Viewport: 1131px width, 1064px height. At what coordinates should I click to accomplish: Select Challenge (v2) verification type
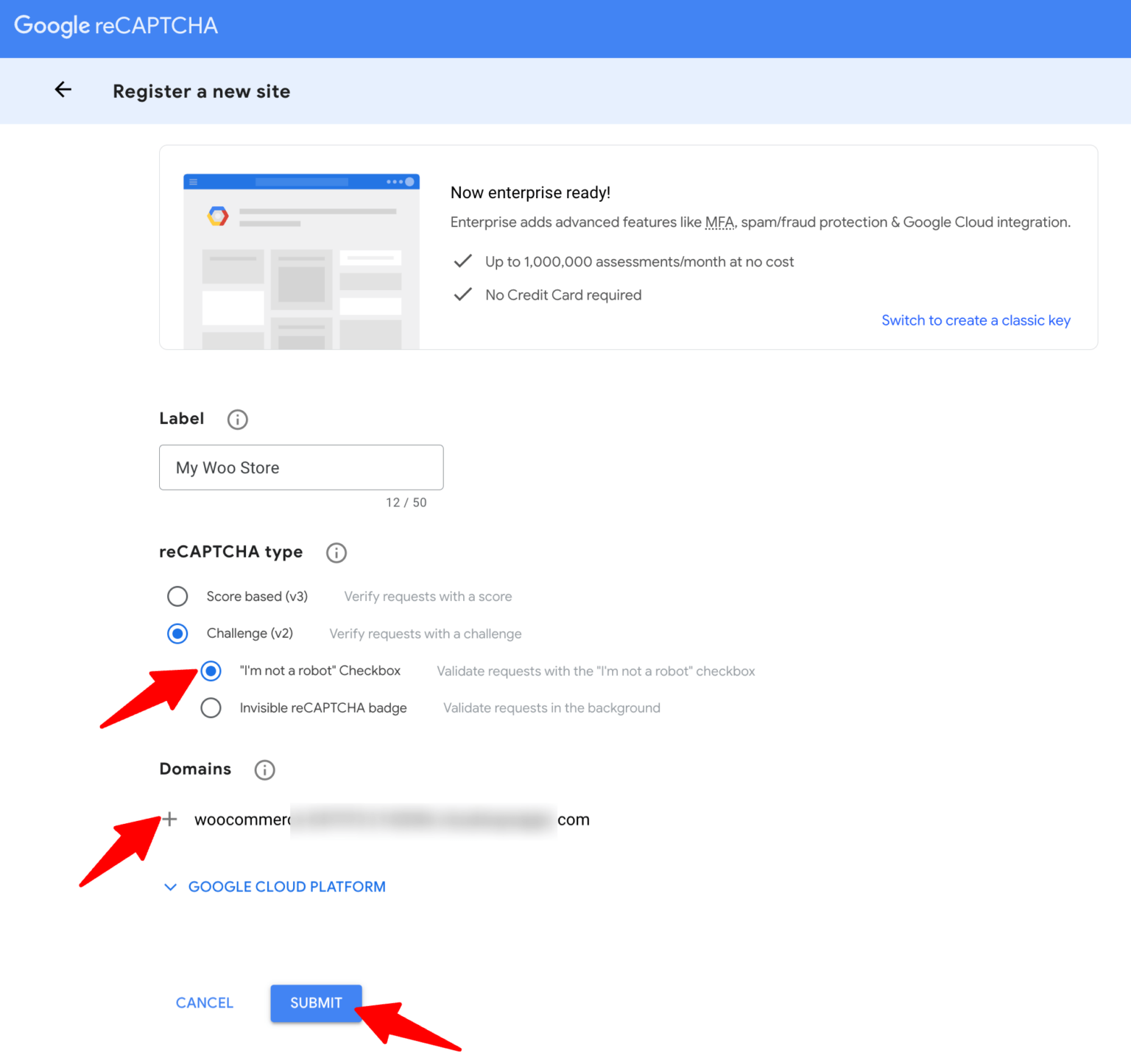[x=177, y=633]
